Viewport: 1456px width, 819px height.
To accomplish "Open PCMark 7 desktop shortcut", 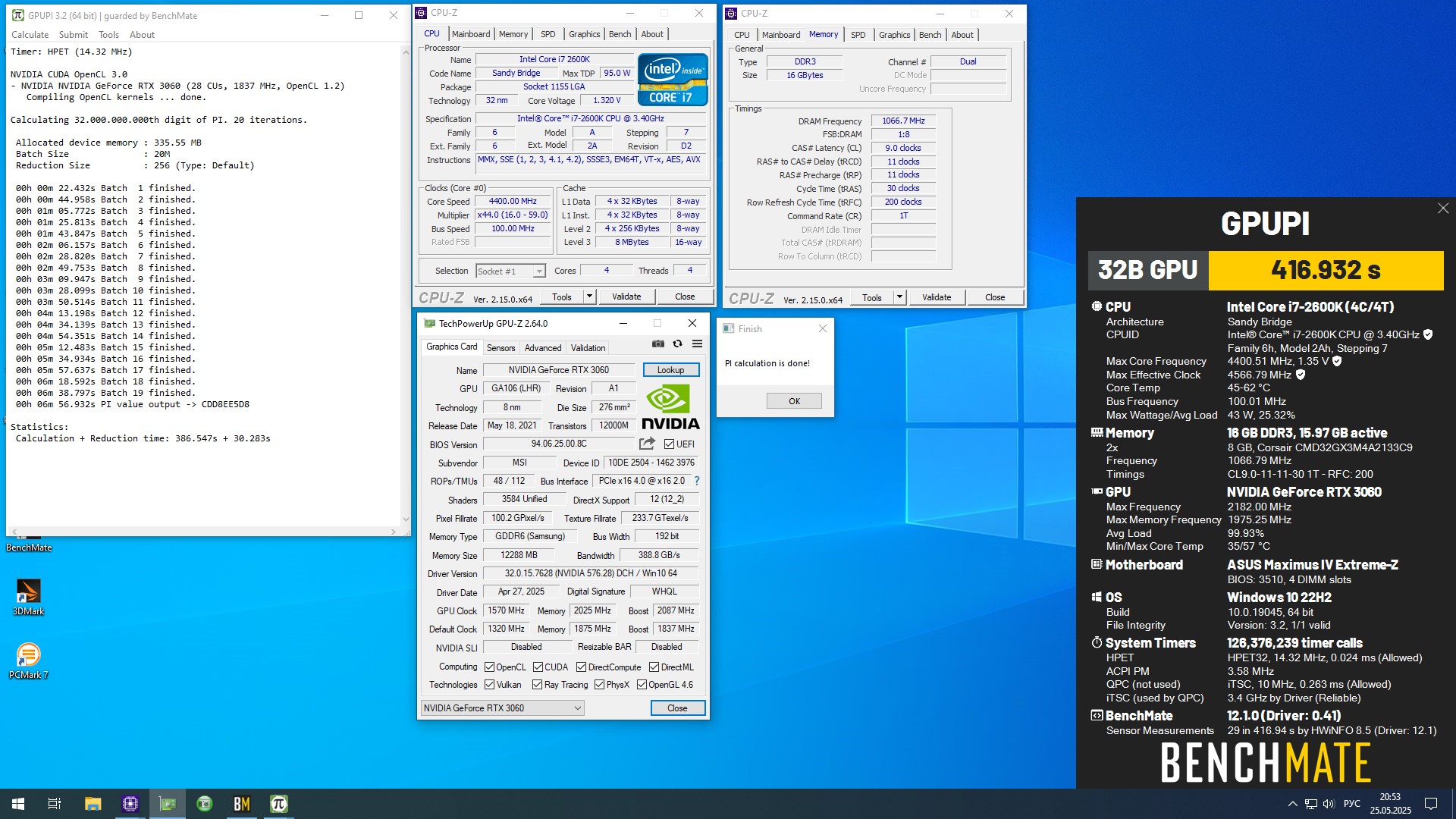I will click(28, 661).
